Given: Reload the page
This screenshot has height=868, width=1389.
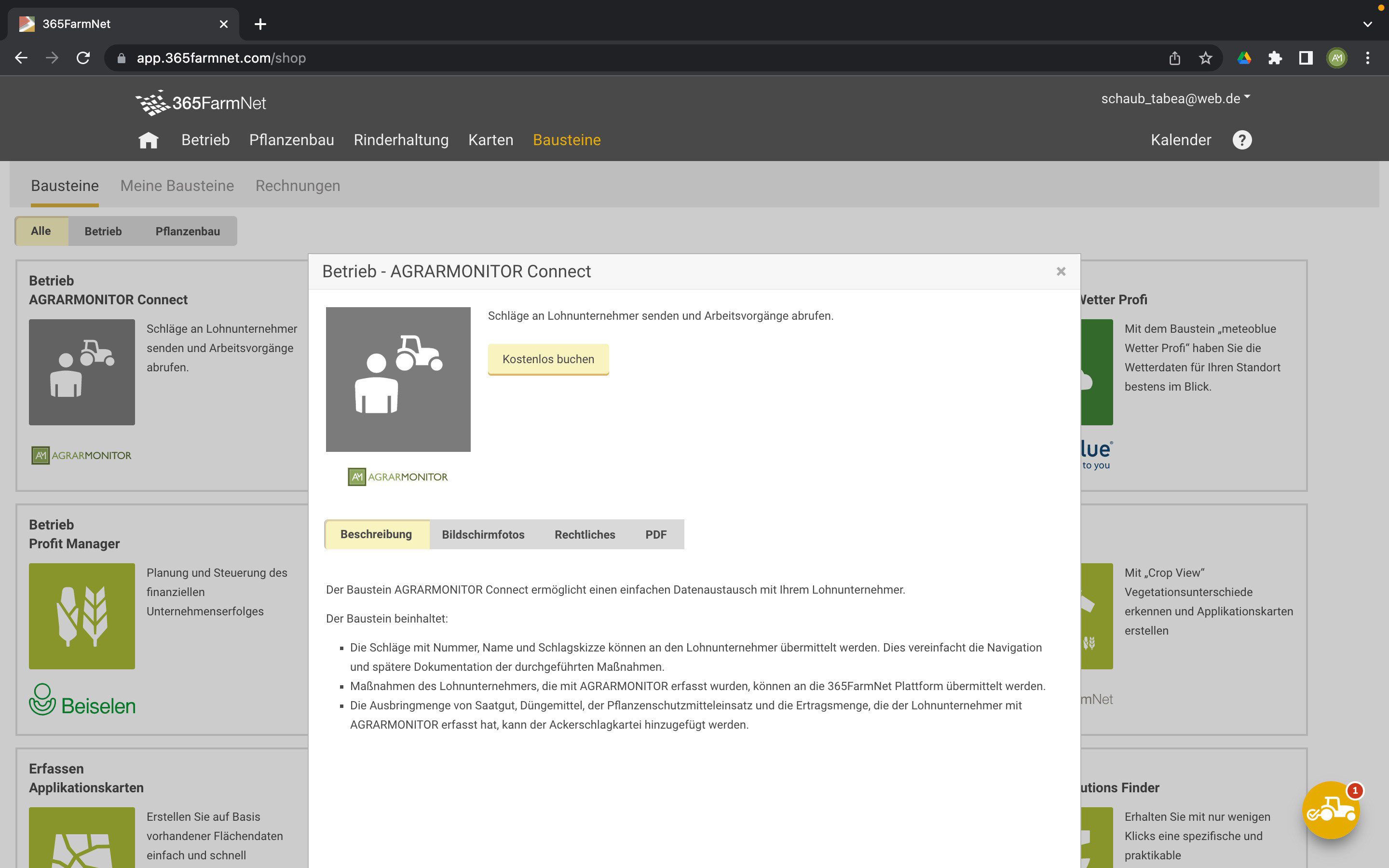Looking at the screenshot, I should [x=83, y=58].
